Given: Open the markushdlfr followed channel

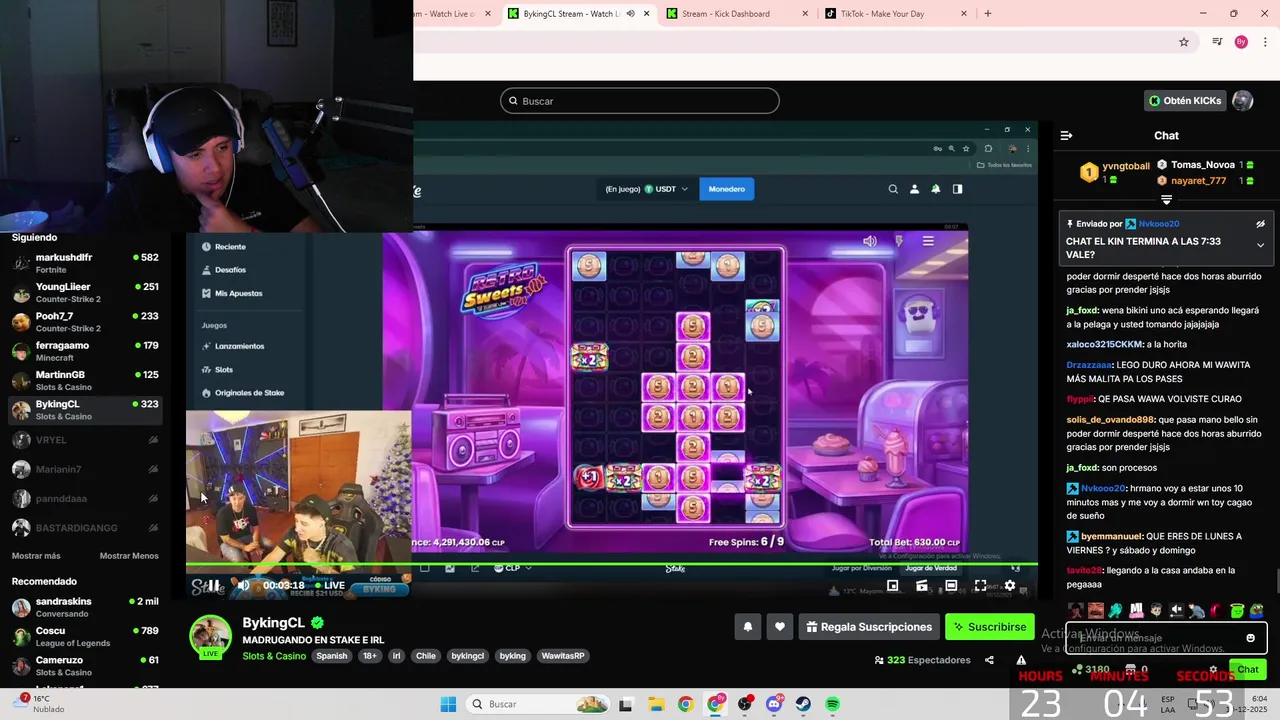Looking at the screenshot, I should pos(85,263).
